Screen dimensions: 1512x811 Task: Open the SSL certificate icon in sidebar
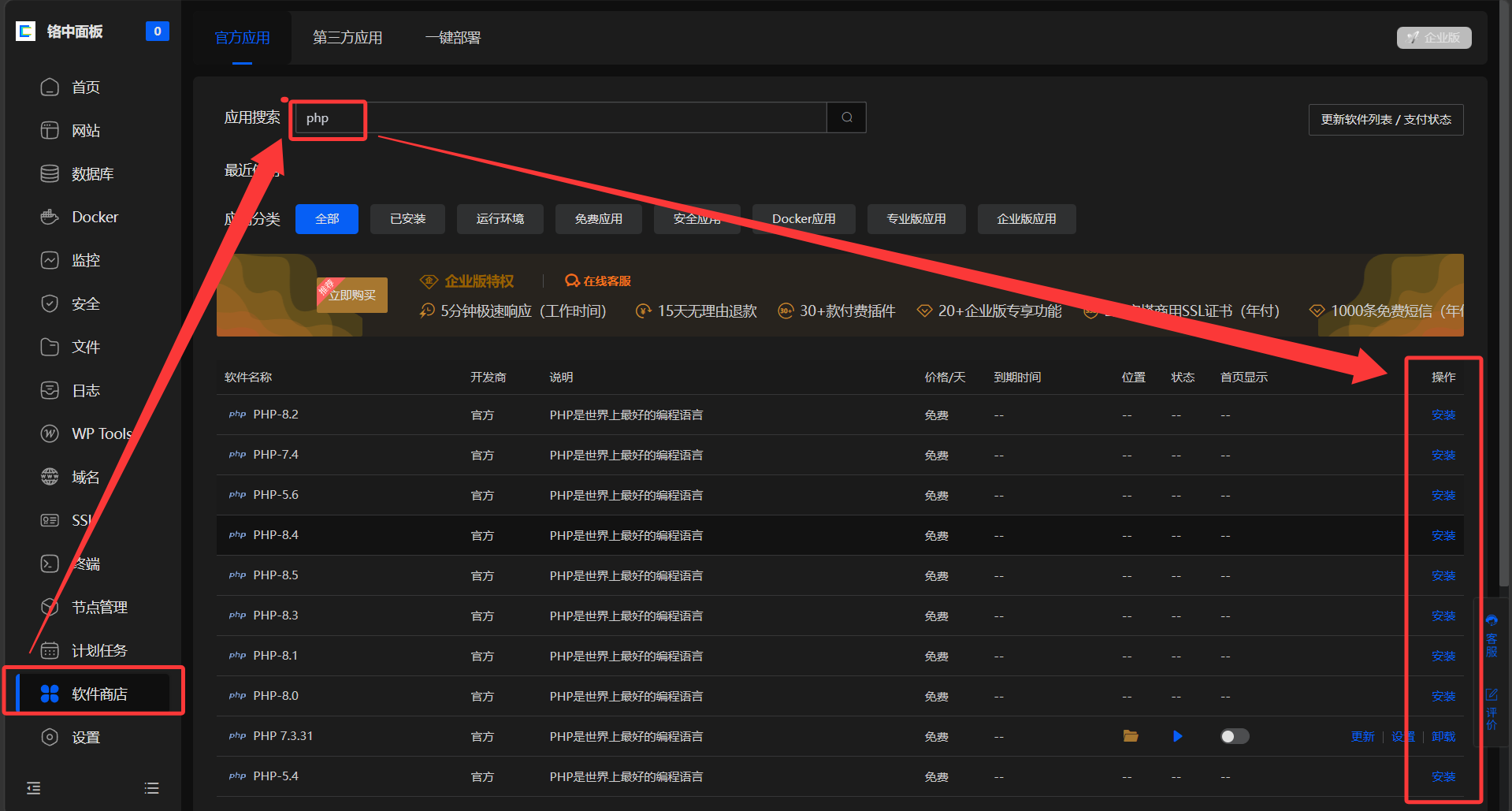click(x=50, y=520)
